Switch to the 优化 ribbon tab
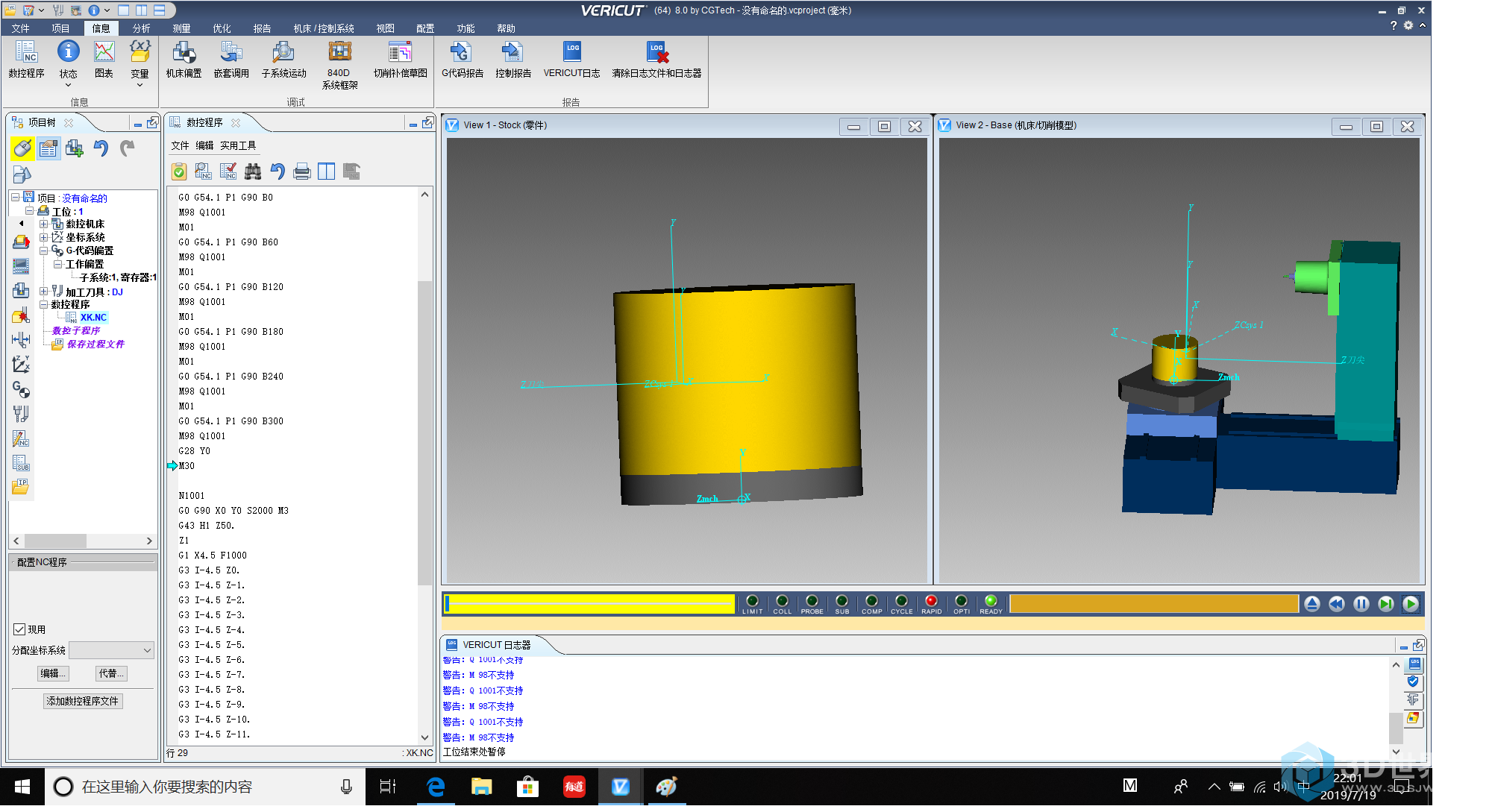Screen dimensions: 1492x812 pyautogui.click(x=222, y=28)
